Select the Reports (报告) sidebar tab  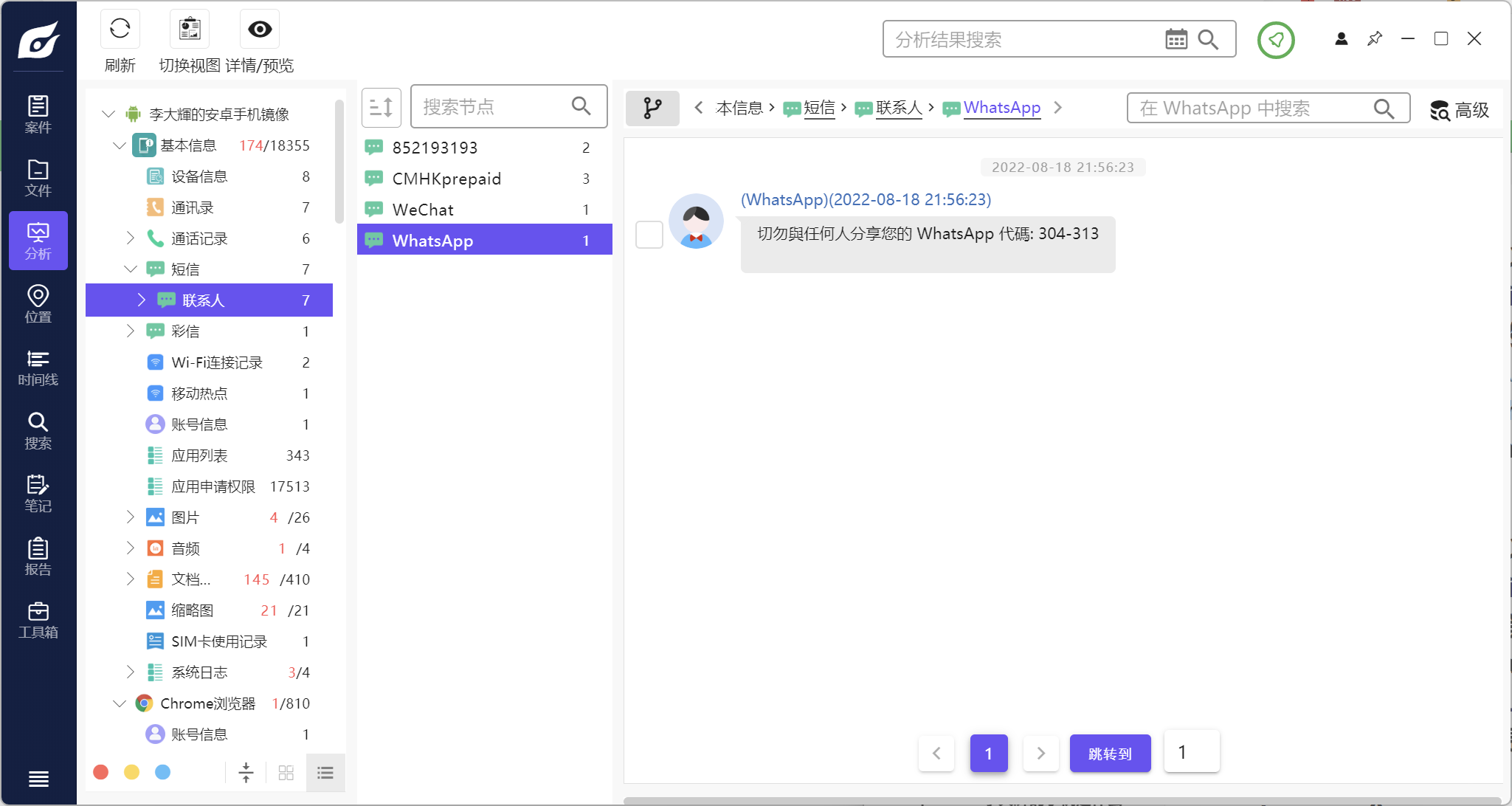(x=38, y=557)
